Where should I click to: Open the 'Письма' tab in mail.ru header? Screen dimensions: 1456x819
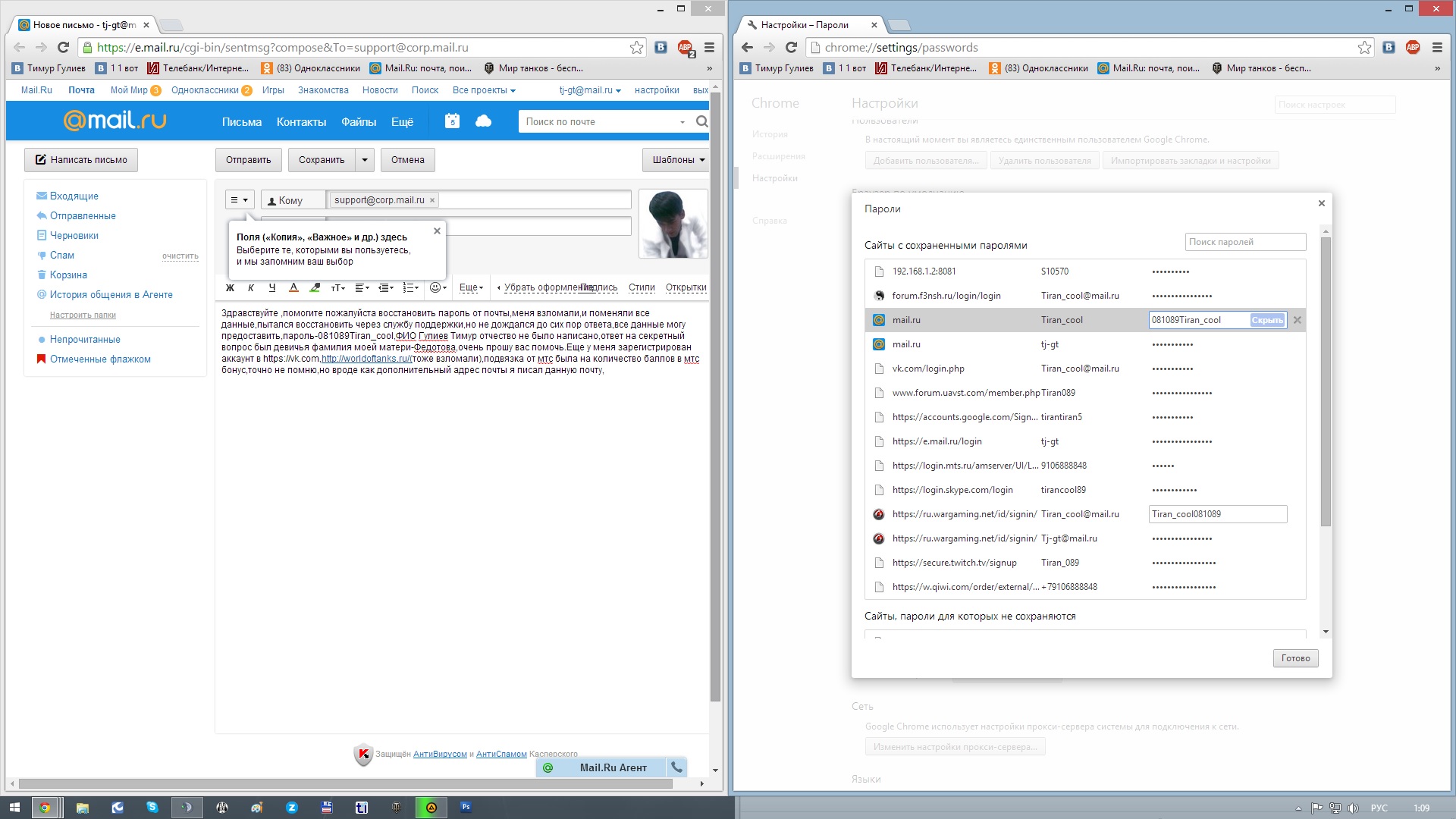point(242,122)
